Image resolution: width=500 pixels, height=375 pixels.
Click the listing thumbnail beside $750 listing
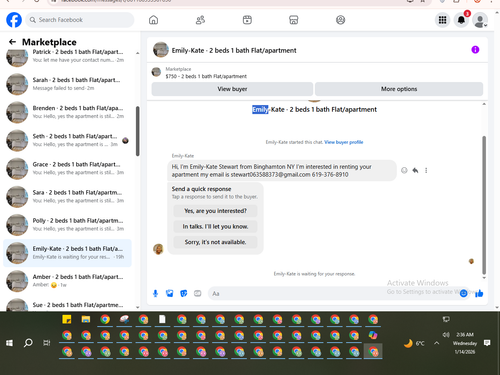[156, 72]
